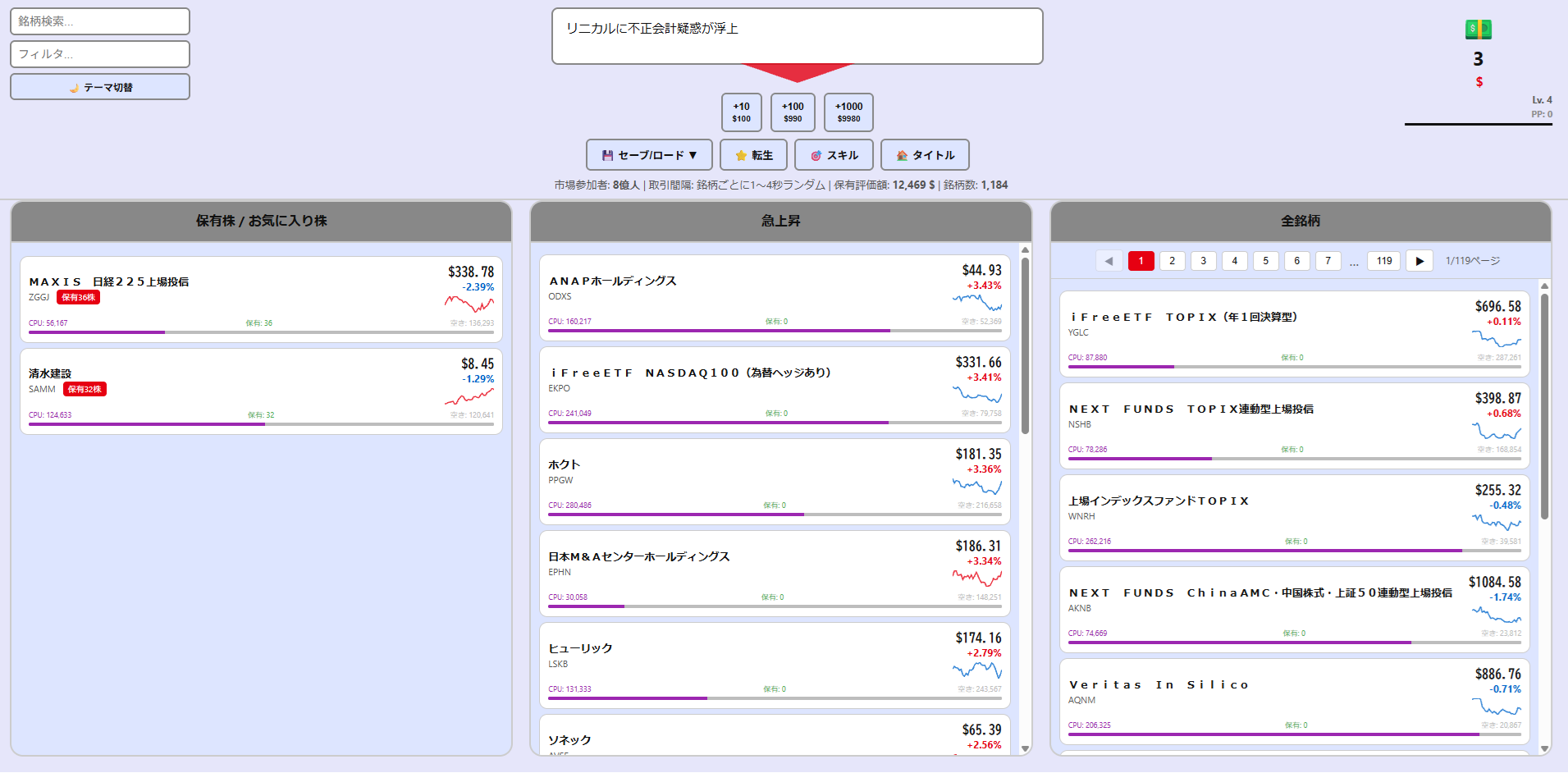This screenshot has height=773, width=1568.
Task: Select ANAPホールディングス in 急上昇 list
Action: pyautogui.click(x=775, y=298)
